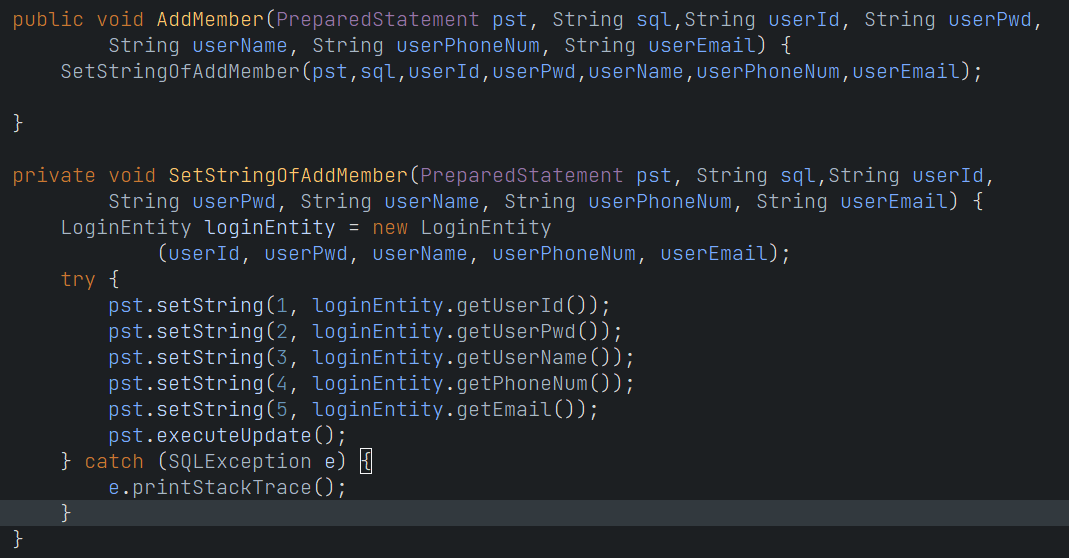Click the executeUpdate method call
The height and width of the screenshot is (558, 1069).
tap(234, 435)
